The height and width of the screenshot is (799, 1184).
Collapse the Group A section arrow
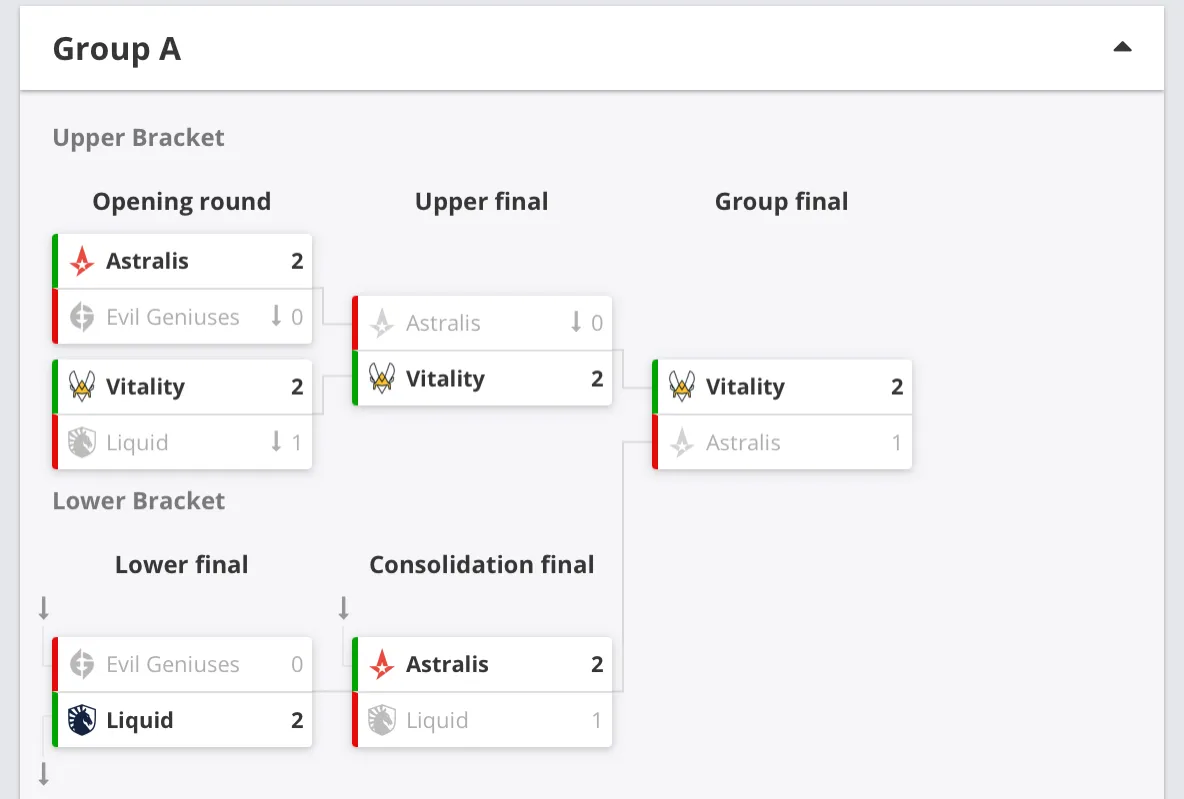1122,48
